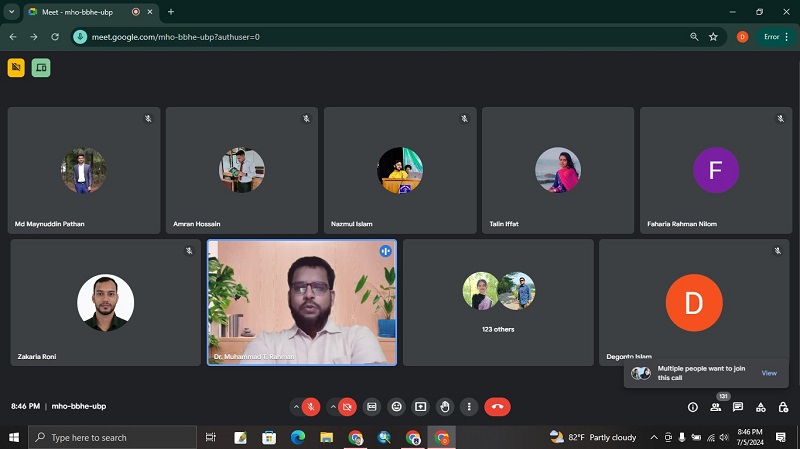Open the volume icon in the system tray
The width and height of the screenshot is (800, 449).
pos(724,437)
